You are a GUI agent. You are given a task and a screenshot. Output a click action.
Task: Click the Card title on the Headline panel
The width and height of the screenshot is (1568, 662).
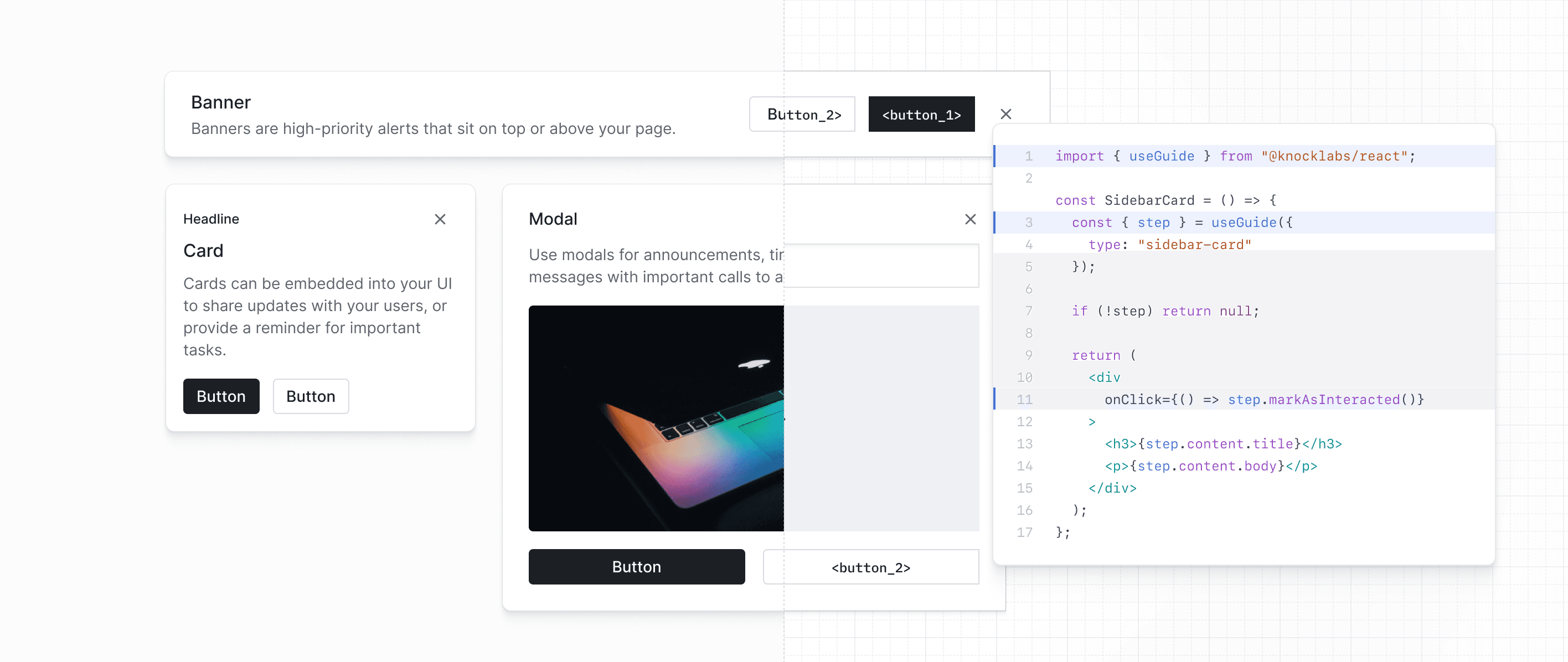[x=204, y=250]
